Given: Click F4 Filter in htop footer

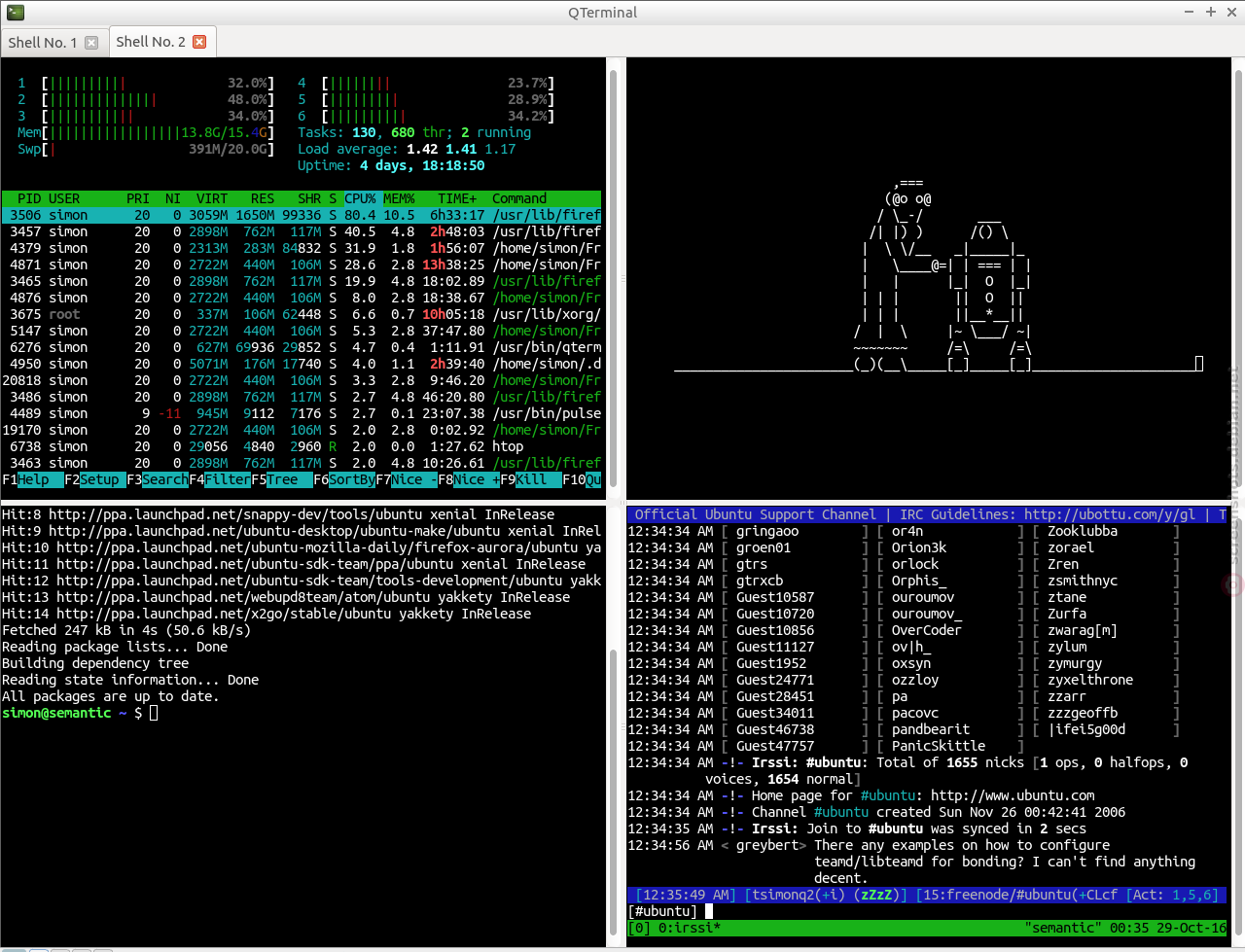Looking at the screenshot, I should click(x=220, y=479).
